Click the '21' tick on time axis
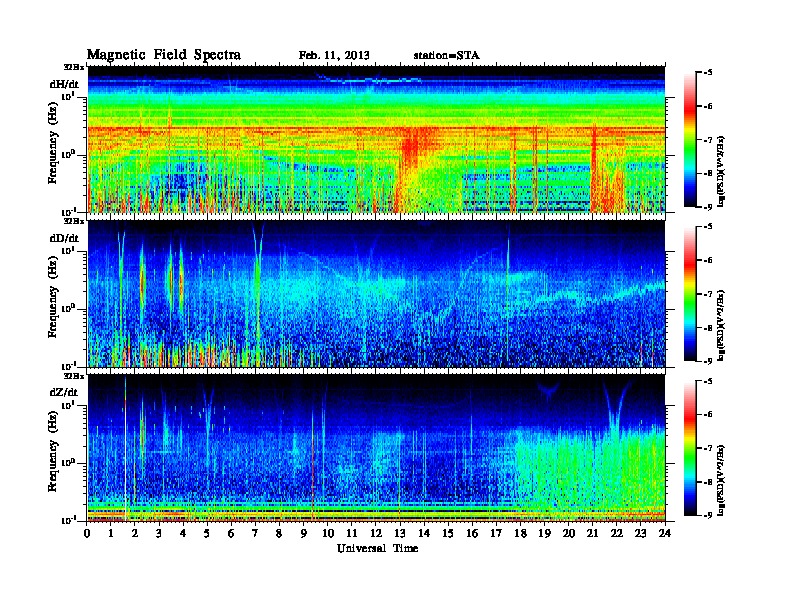The image size is (792, 612). pos(592,533)
